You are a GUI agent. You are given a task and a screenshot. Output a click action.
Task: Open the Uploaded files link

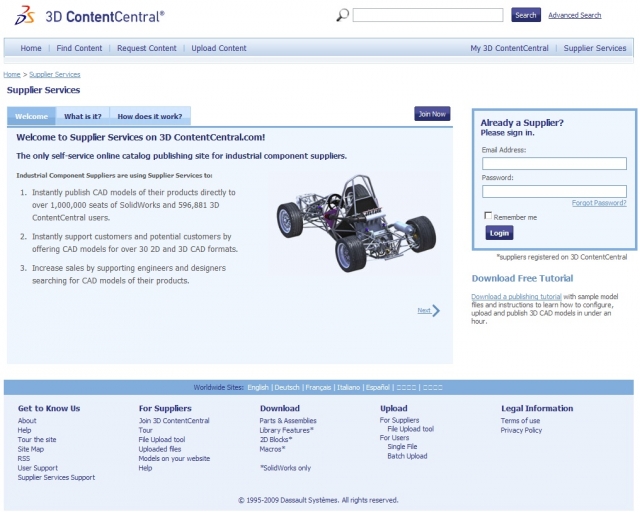coord(160,449)
